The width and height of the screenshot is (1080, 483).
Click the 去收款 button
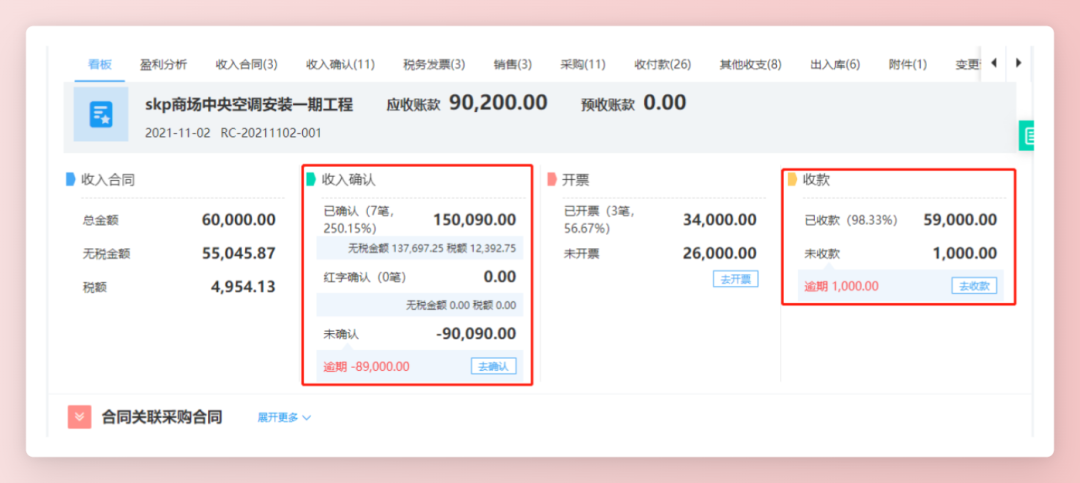click(x=975, y=285)
